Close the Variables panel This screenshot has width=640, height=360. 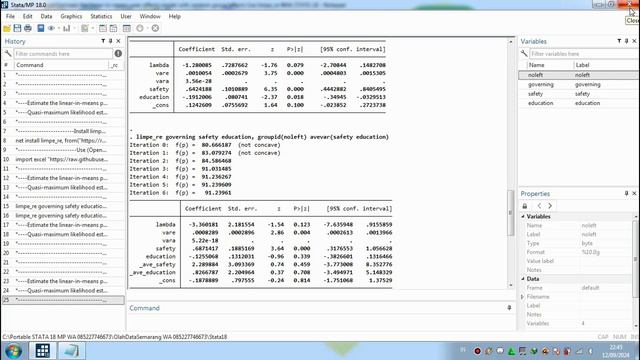(634, 41)
